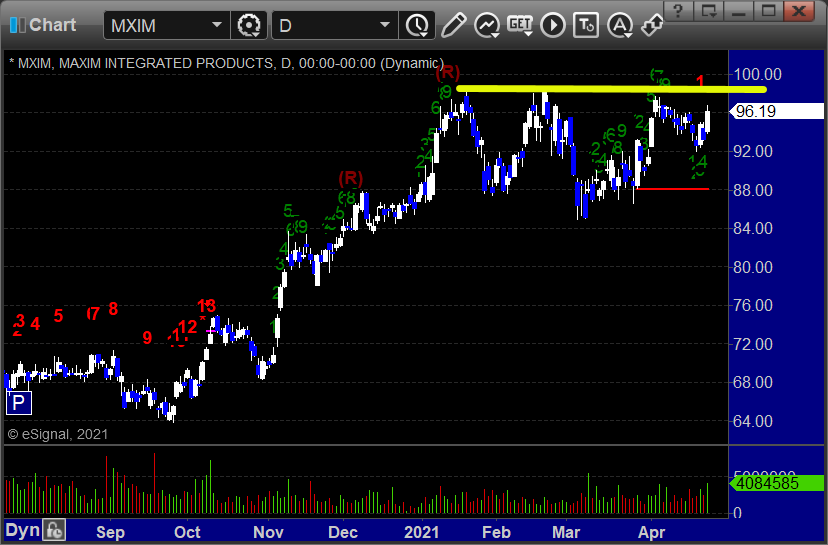The image size is (828, 545).
Task: Select the pencil drawing tool
Action: pos(453,25)
